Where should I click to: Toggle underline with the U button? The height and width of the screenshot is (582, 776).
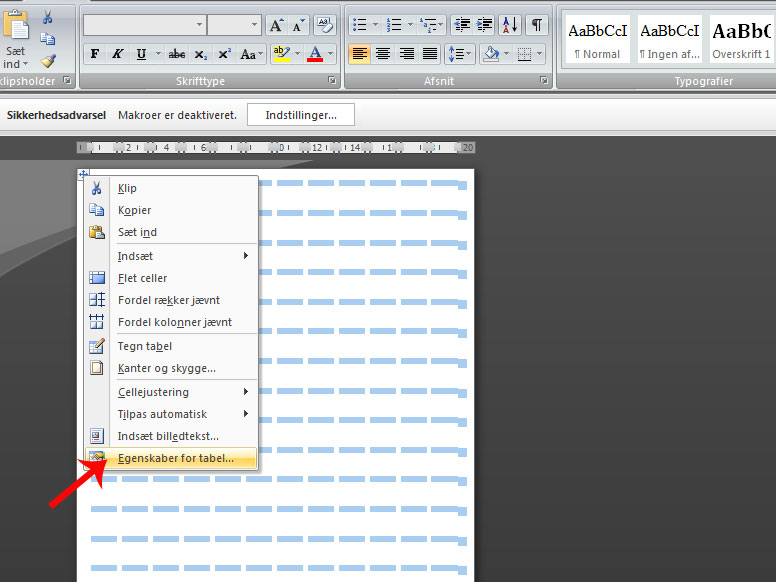pyautogui.click(x=142, y=54)
